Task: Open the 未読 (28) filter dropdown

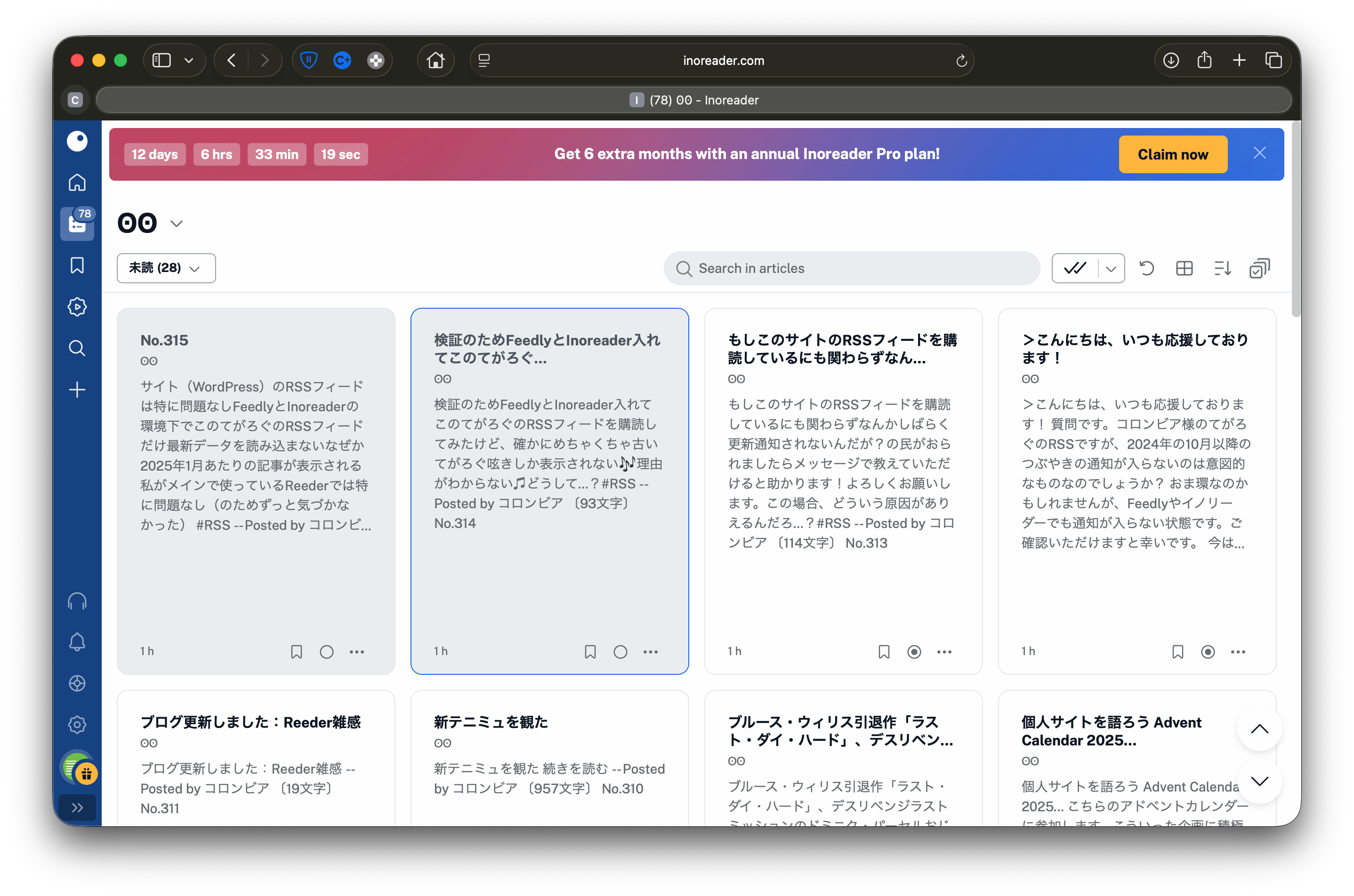Action: point(166,268)
